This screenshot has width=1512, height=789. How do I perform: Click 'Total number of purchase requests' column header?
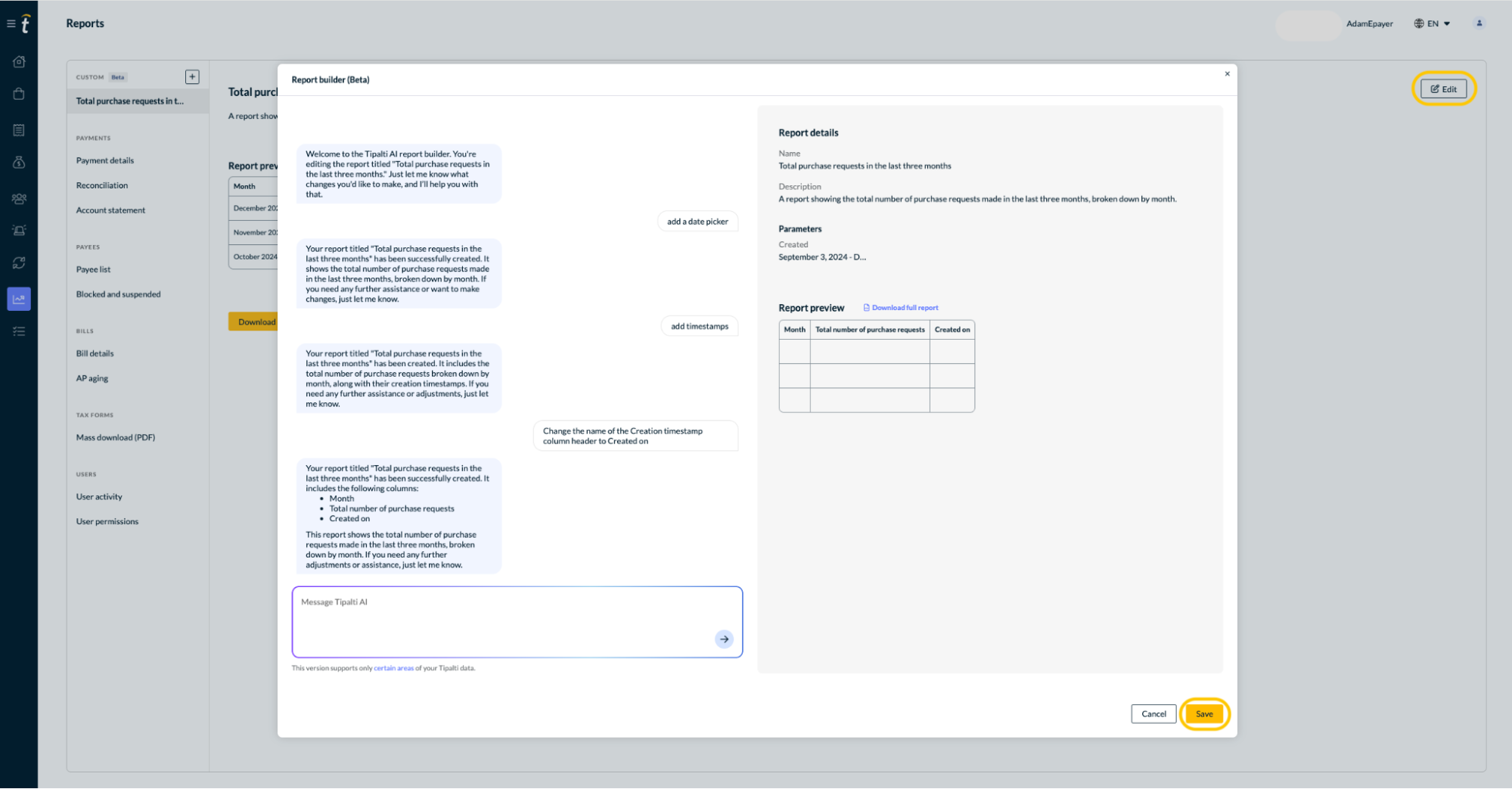[x=870, y=330]
